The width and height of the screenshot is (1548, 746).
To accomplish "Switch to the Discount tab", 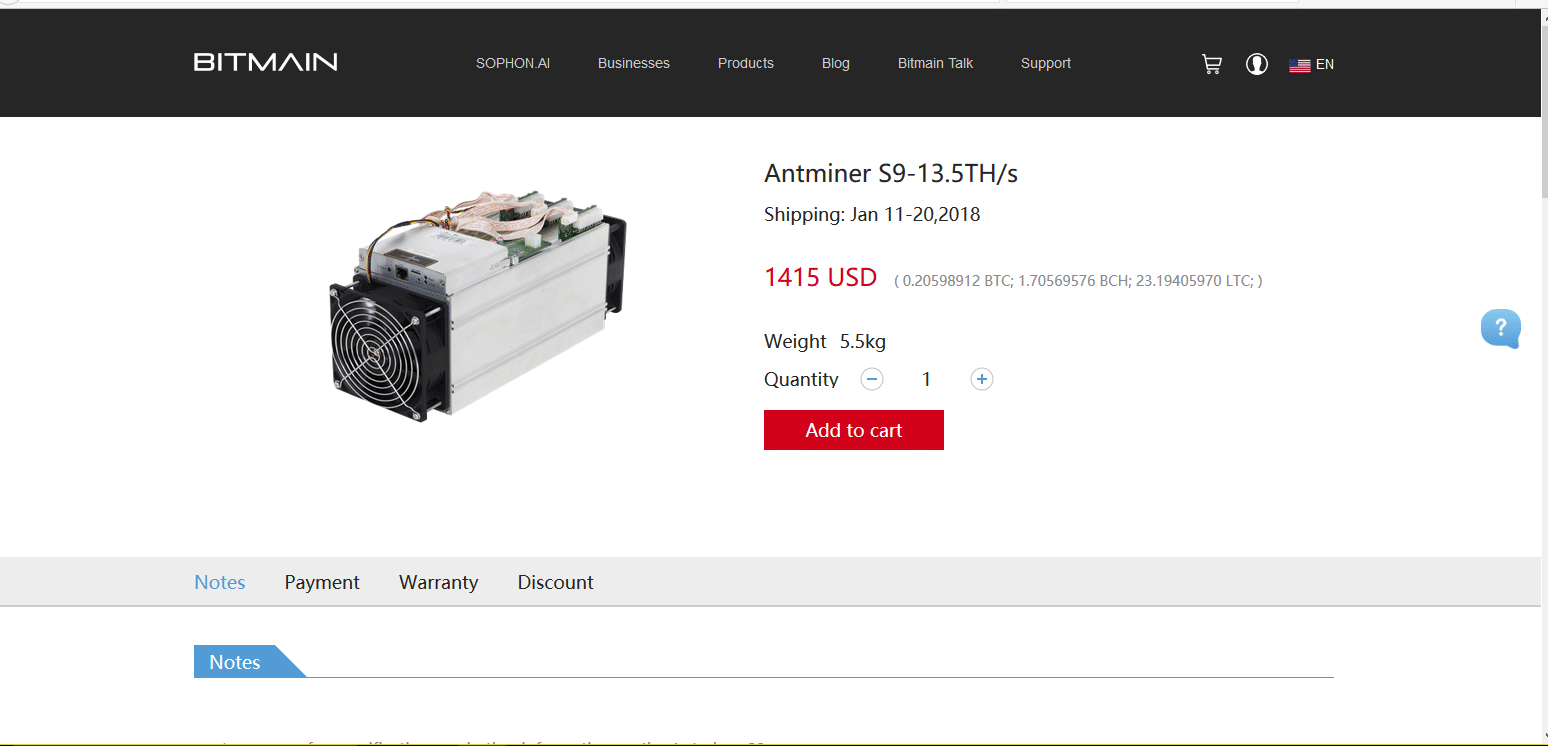I will (555, 582).
